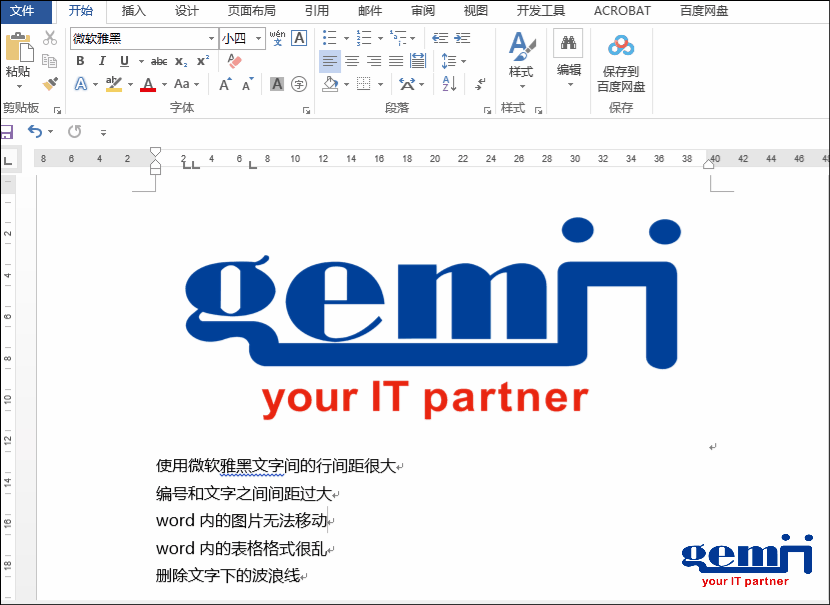Open the font size dropdown
Screen dimensions: 830x605
[x=259, y=38]
